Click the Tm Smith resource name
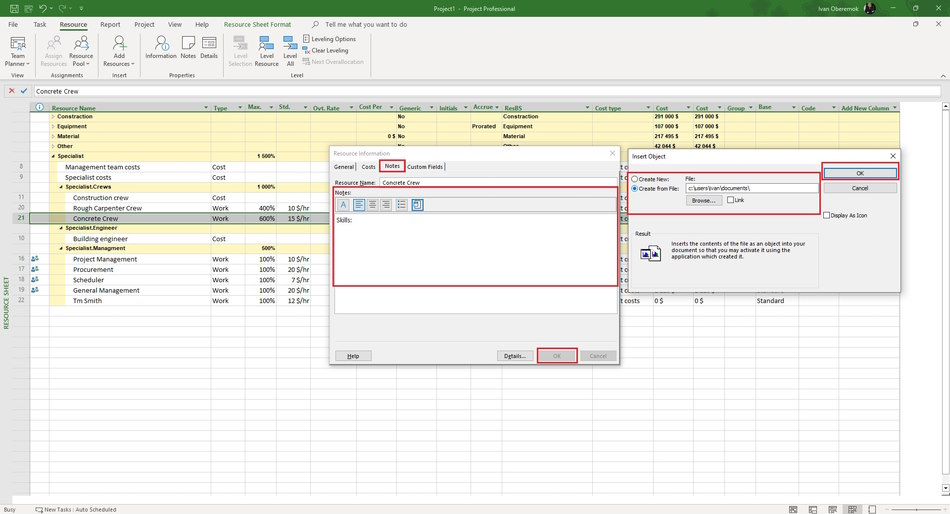Image resolution: width=950 pixels, height=514 pixels. point(87,301)
